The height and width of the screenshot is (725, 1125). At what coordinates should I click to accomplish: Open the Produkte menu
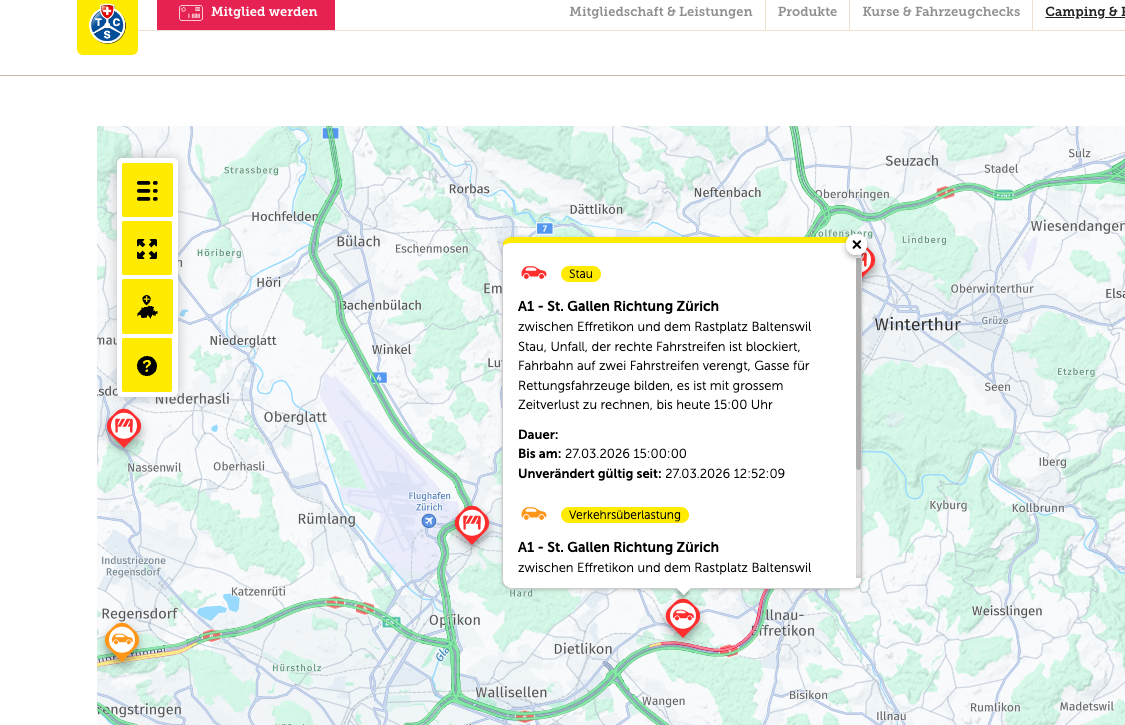[x=807, y=12]
